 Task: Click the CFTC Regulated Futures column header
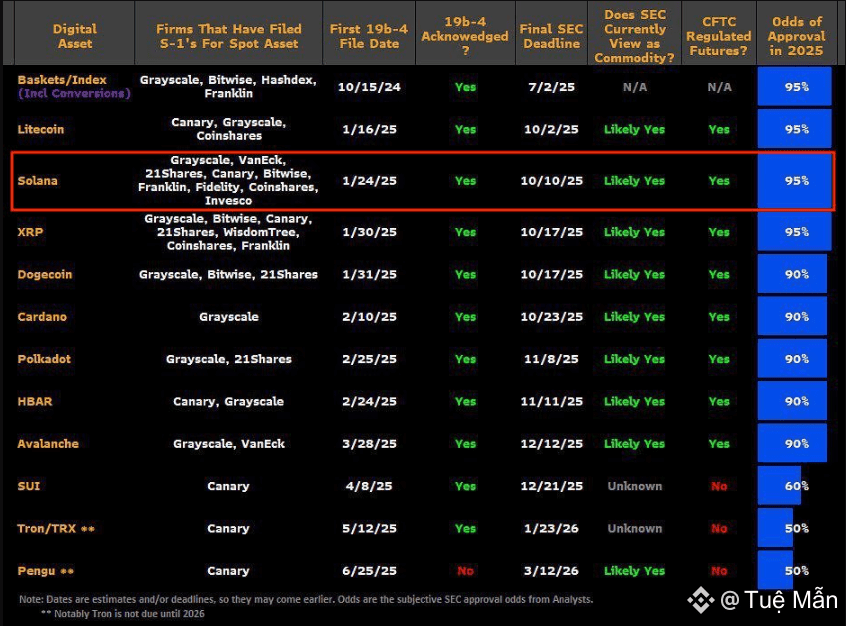719,36
